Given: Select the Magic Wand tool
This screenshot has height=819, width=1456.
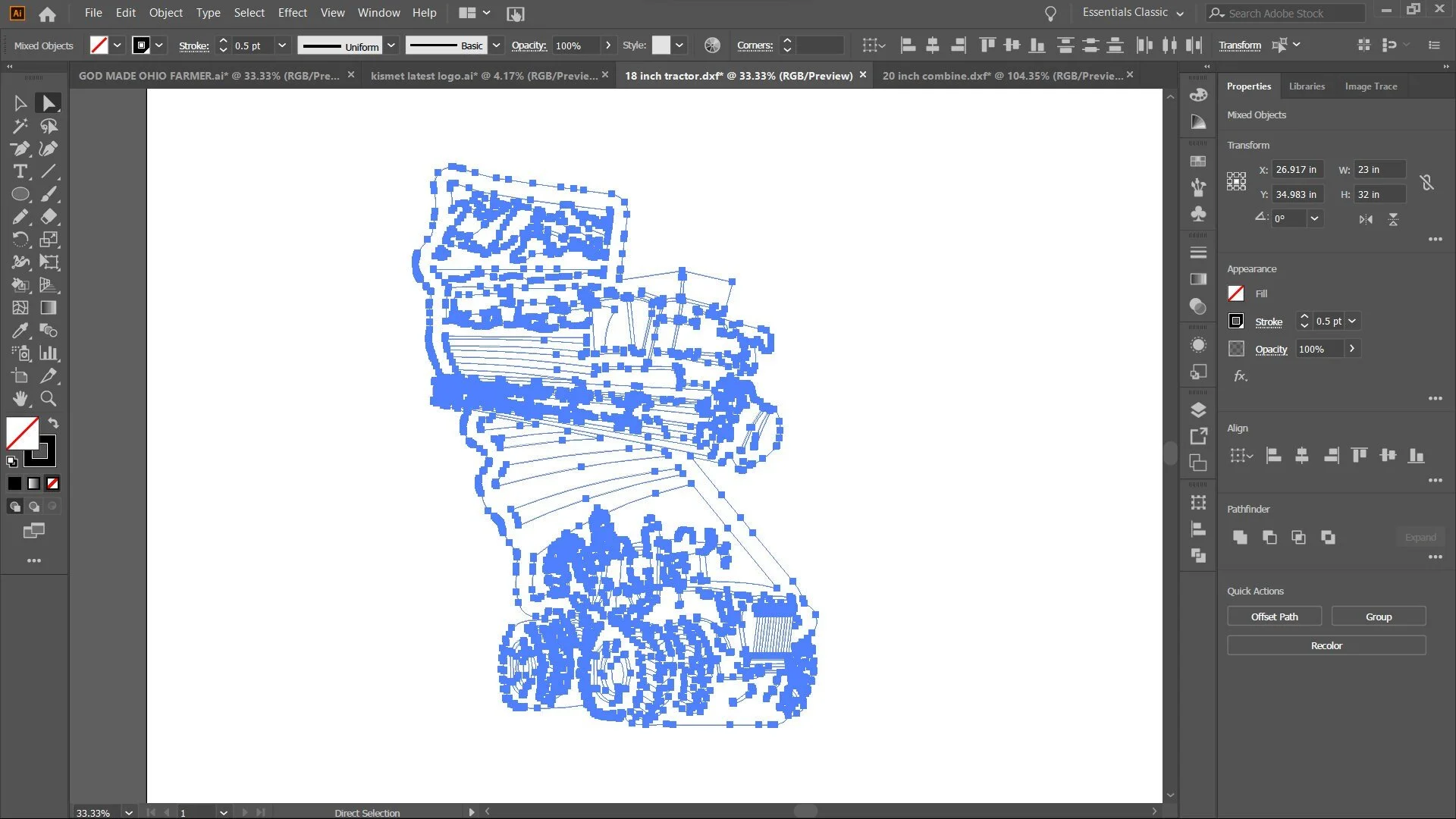Looking at the screenshot, I should (20, 126).
